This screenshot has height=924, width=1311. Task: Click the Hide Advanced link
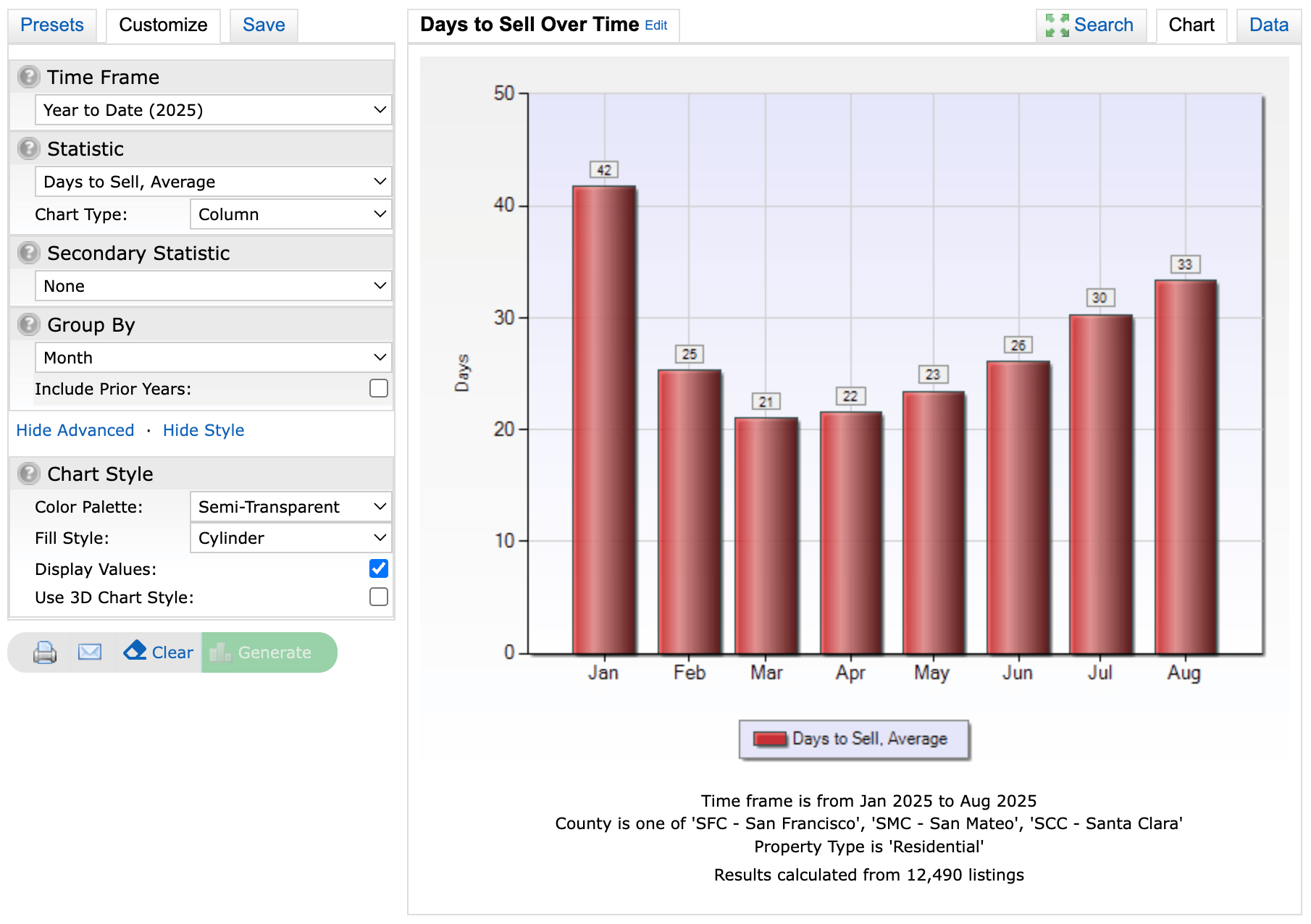tap(75, 430)
